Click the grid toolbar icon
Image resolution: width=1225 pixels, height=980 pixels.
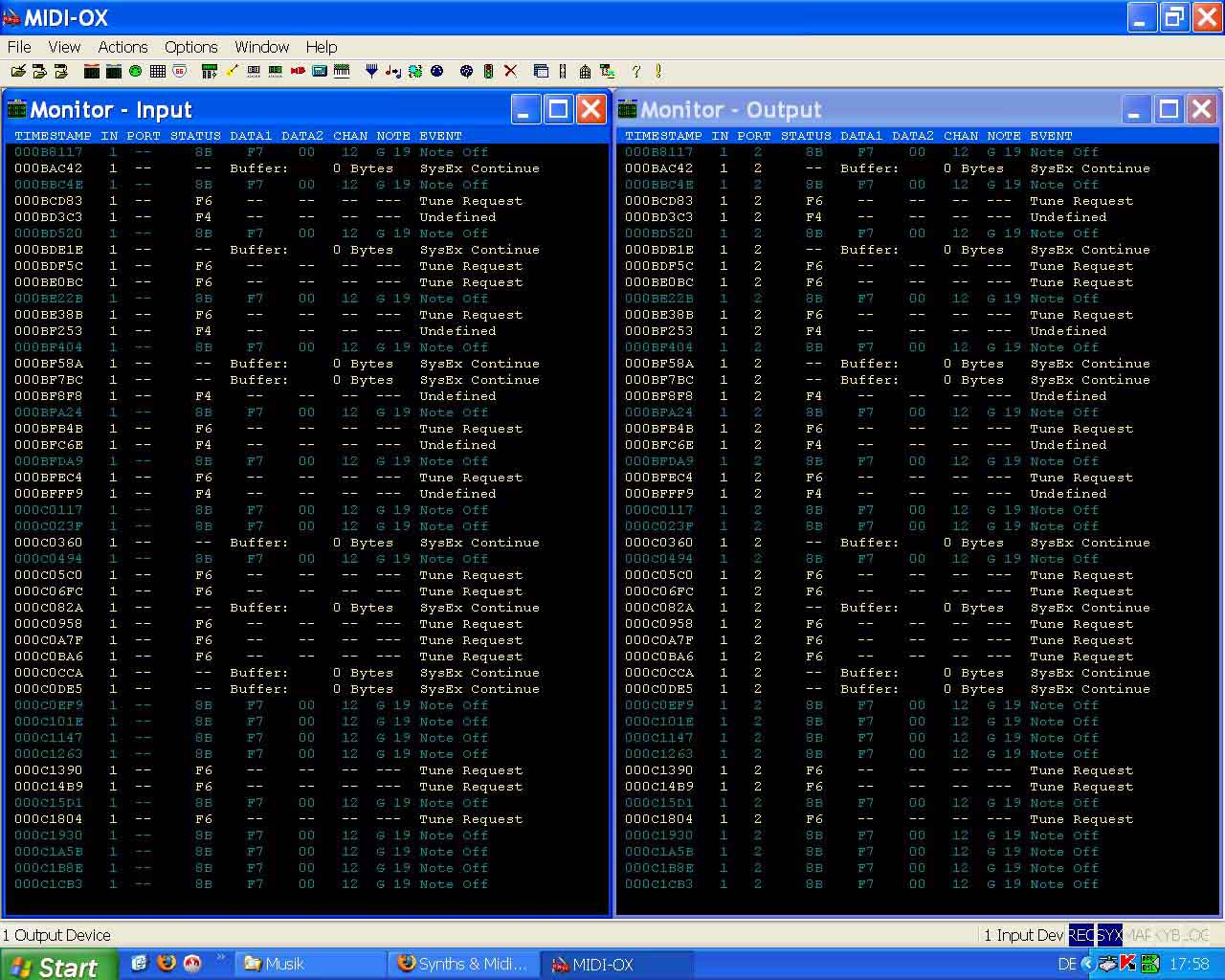[x=158, y=71]
